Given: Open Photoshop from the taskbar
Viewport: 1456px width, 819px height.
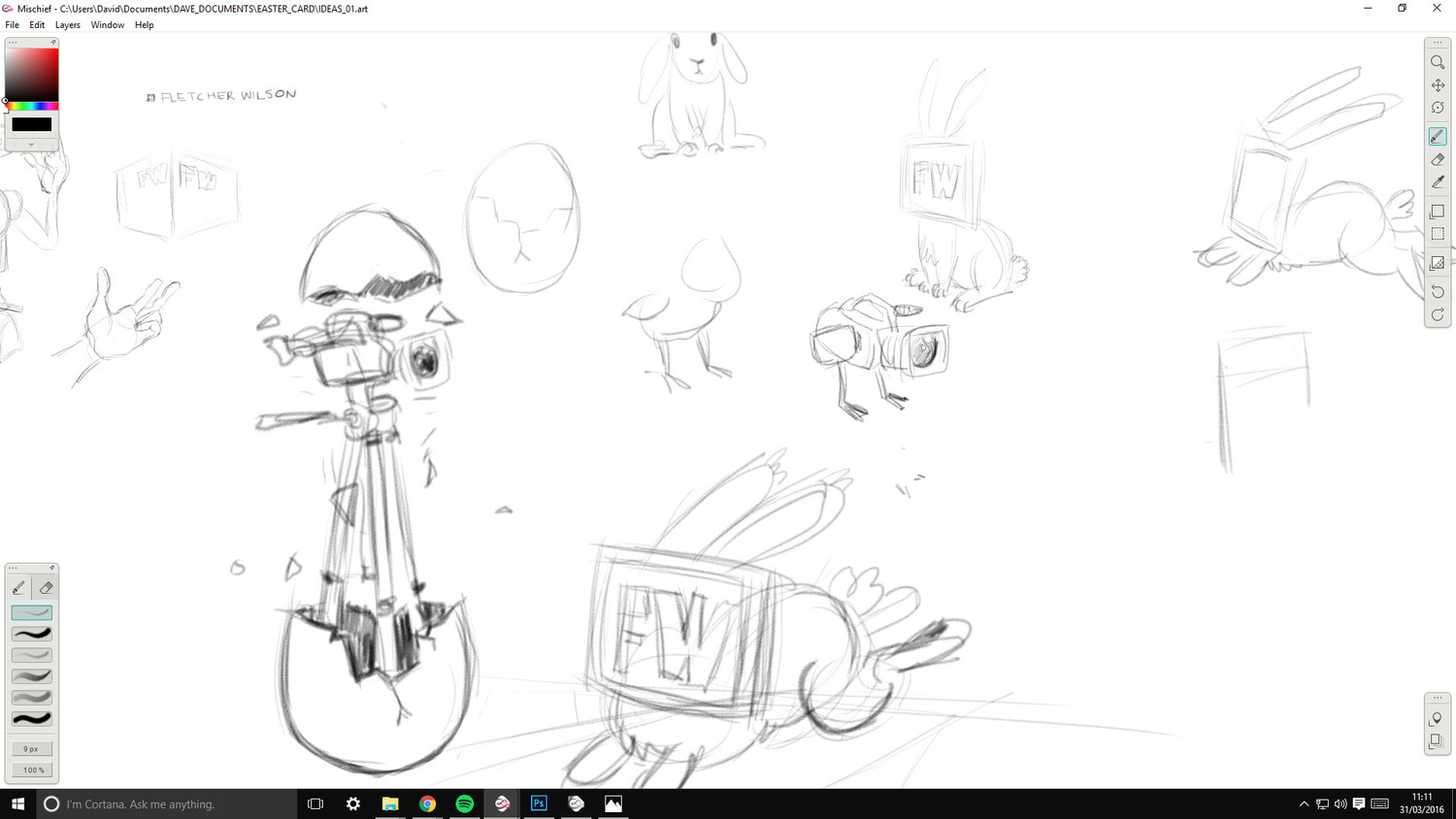Looking at the screenshot, I should tap(539, 803).
